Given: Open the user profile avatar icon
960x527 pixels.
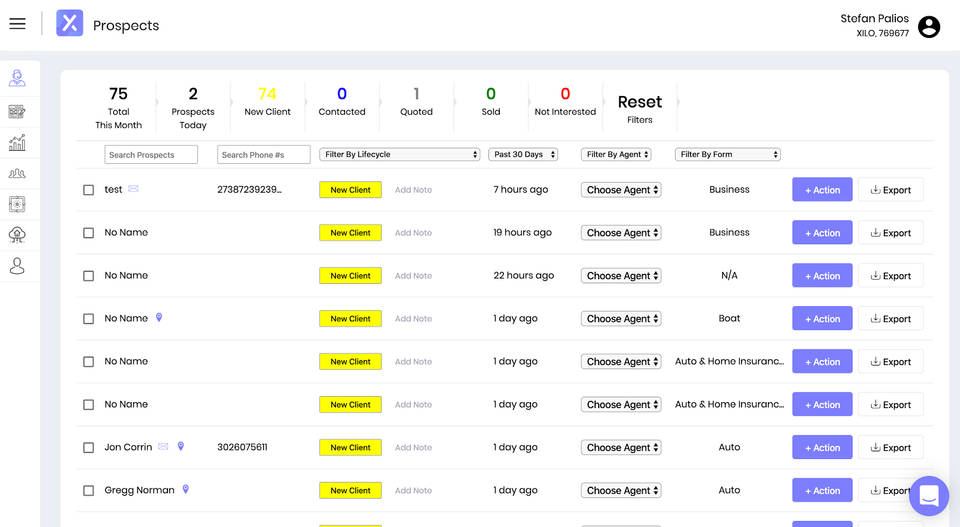Looking at the screenshot, I should pos(929,27).
